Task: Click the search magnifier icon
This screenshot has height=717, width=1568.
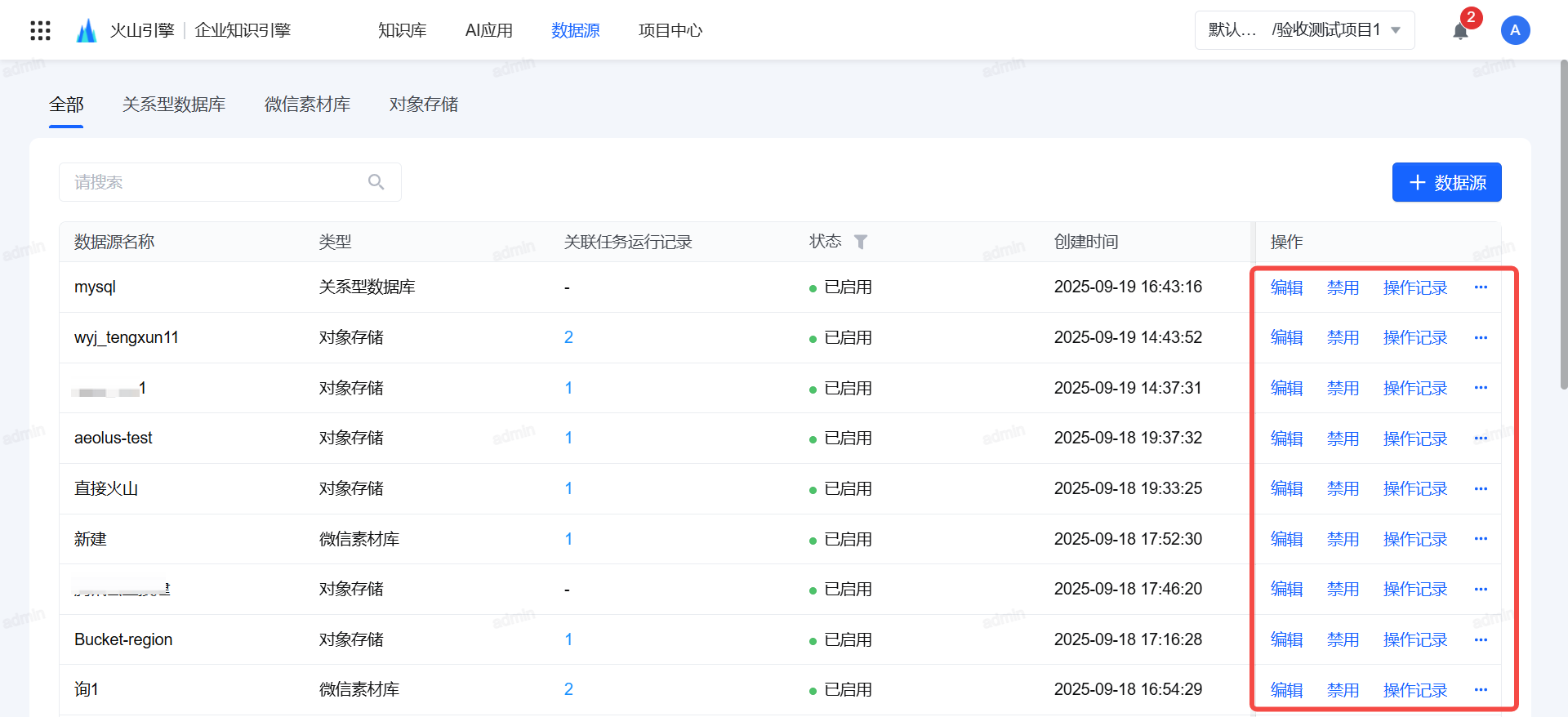Action: coord(376,182)
